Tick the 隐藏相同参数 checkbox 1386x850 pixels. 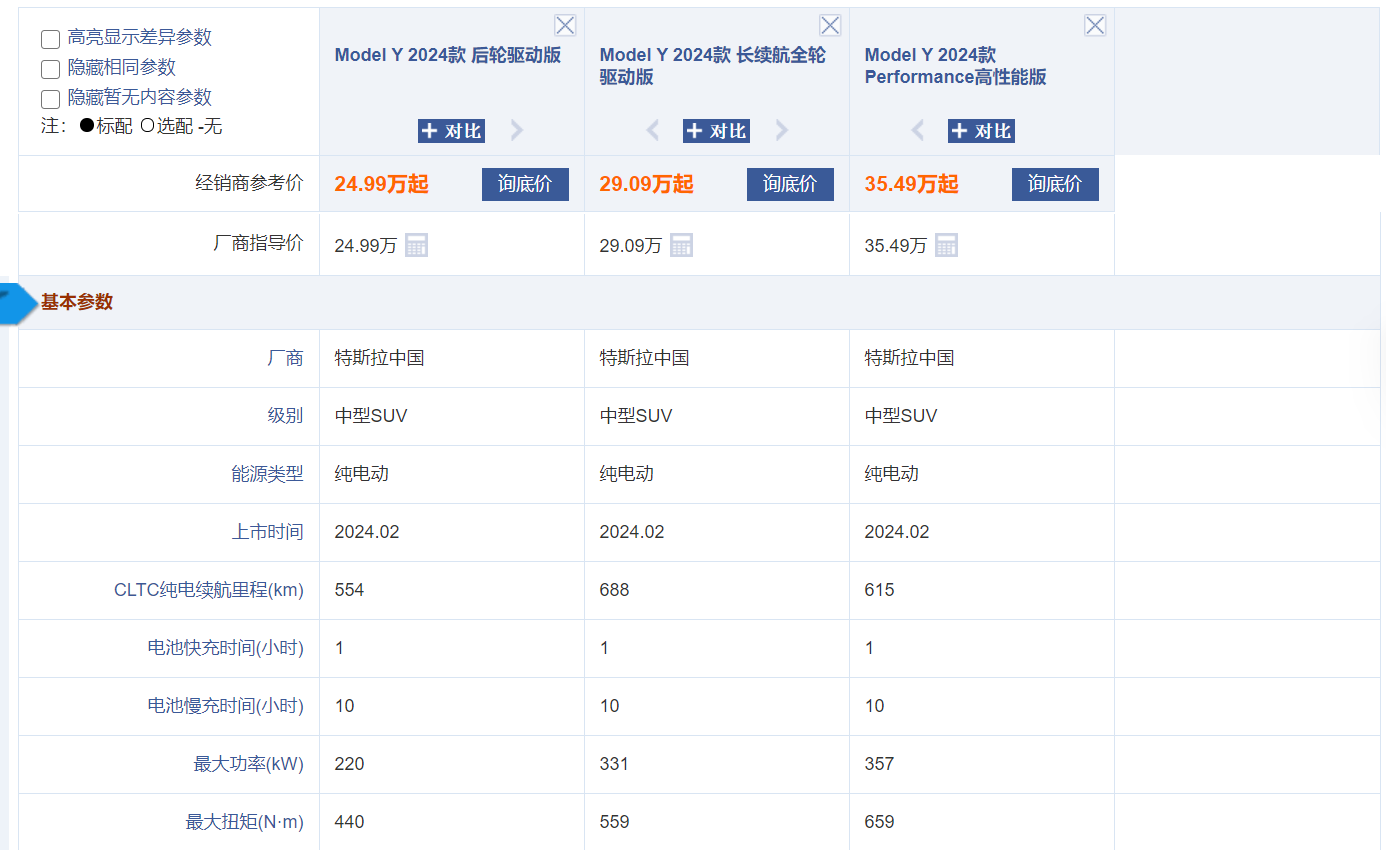coord(50,70)
